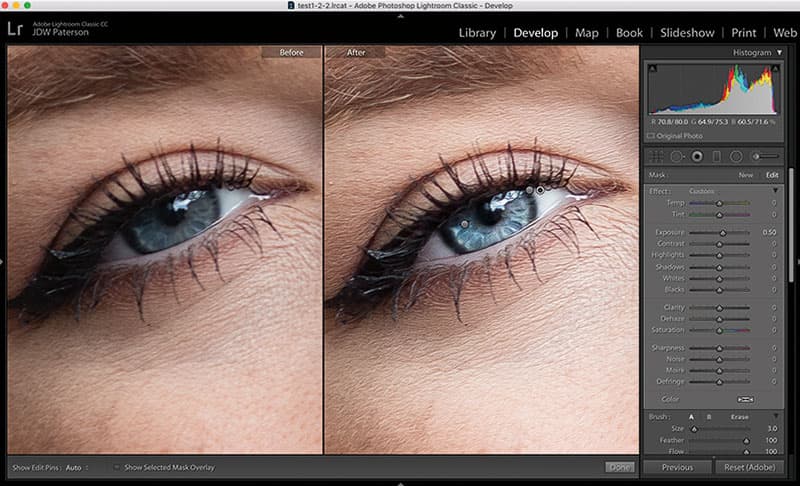Image resolution: width=800 pixels, height=486 pixels.
Task: Open the Library module
Action: [477, 33]
